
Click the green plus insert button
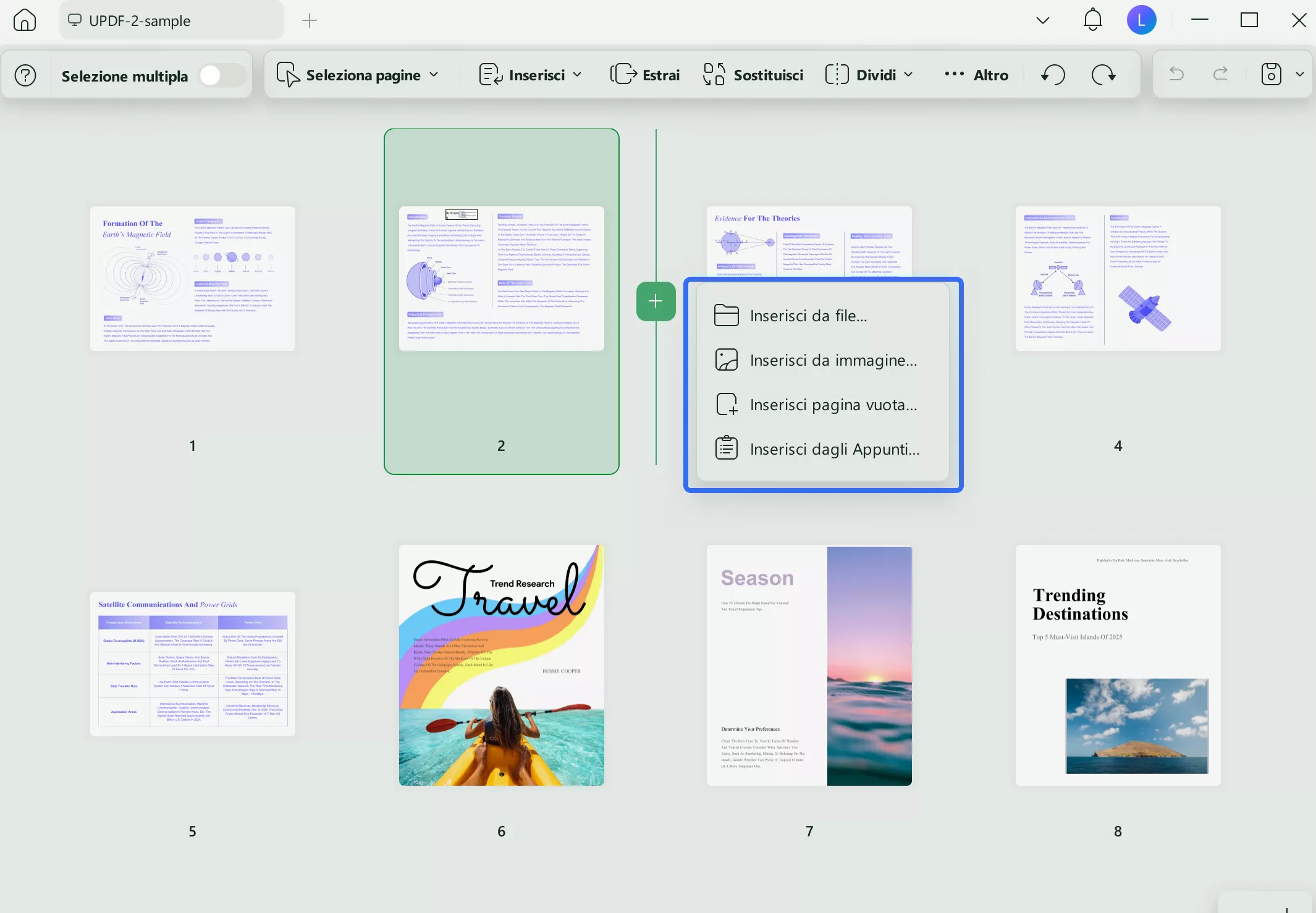tap(656, 301)
